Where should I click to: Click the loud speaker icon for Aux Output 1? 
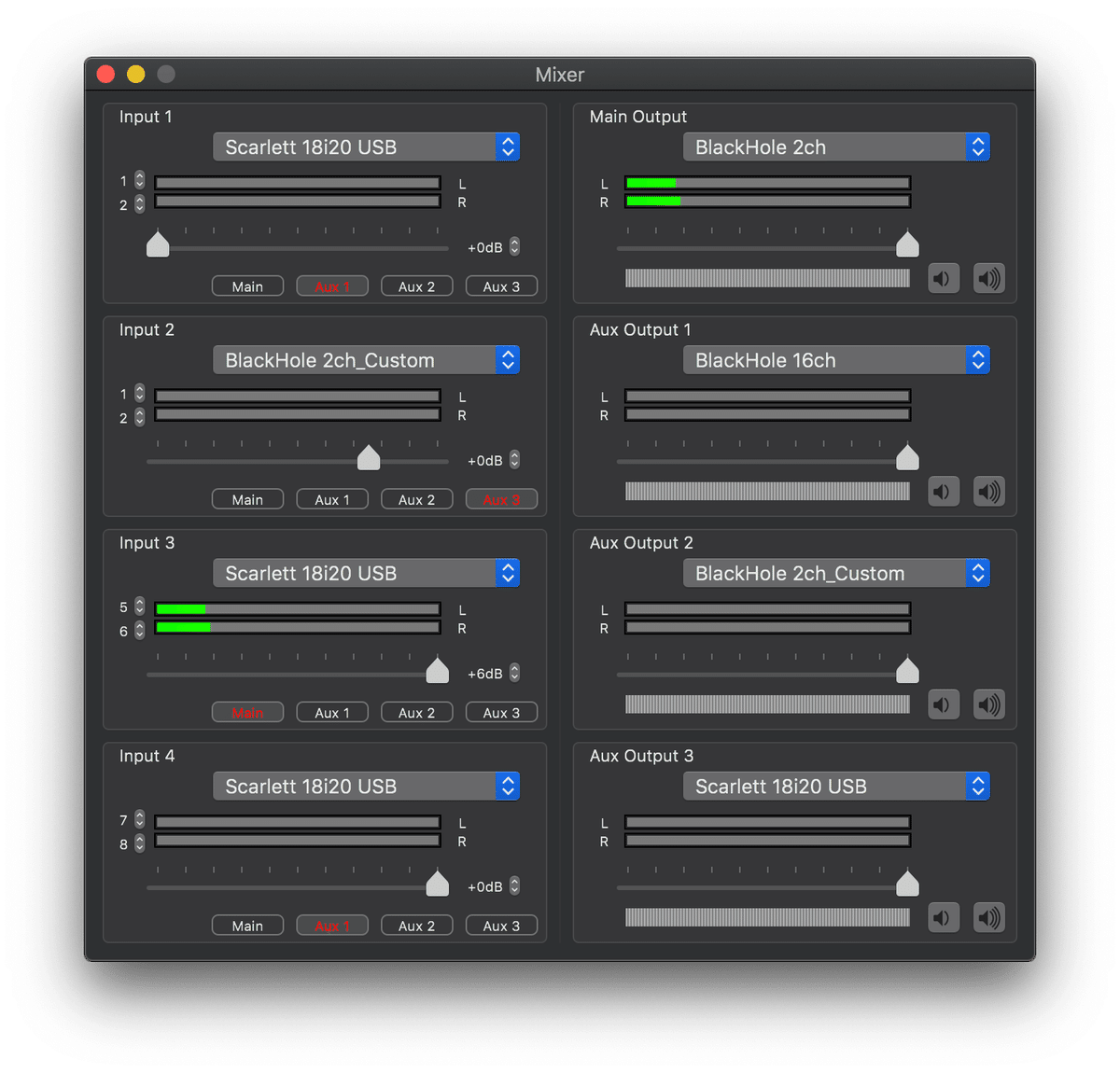[x=989, y=492]
